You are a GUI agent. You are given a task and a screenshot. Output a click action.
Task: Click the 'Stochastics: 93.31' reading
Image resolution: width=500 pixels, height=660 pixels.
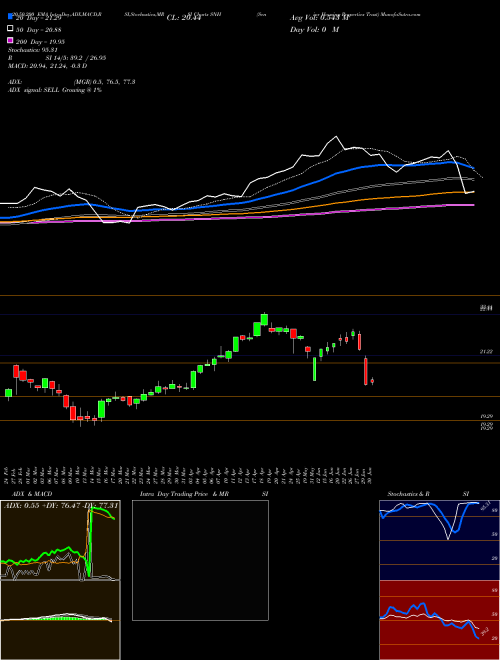tap(33, 50)
